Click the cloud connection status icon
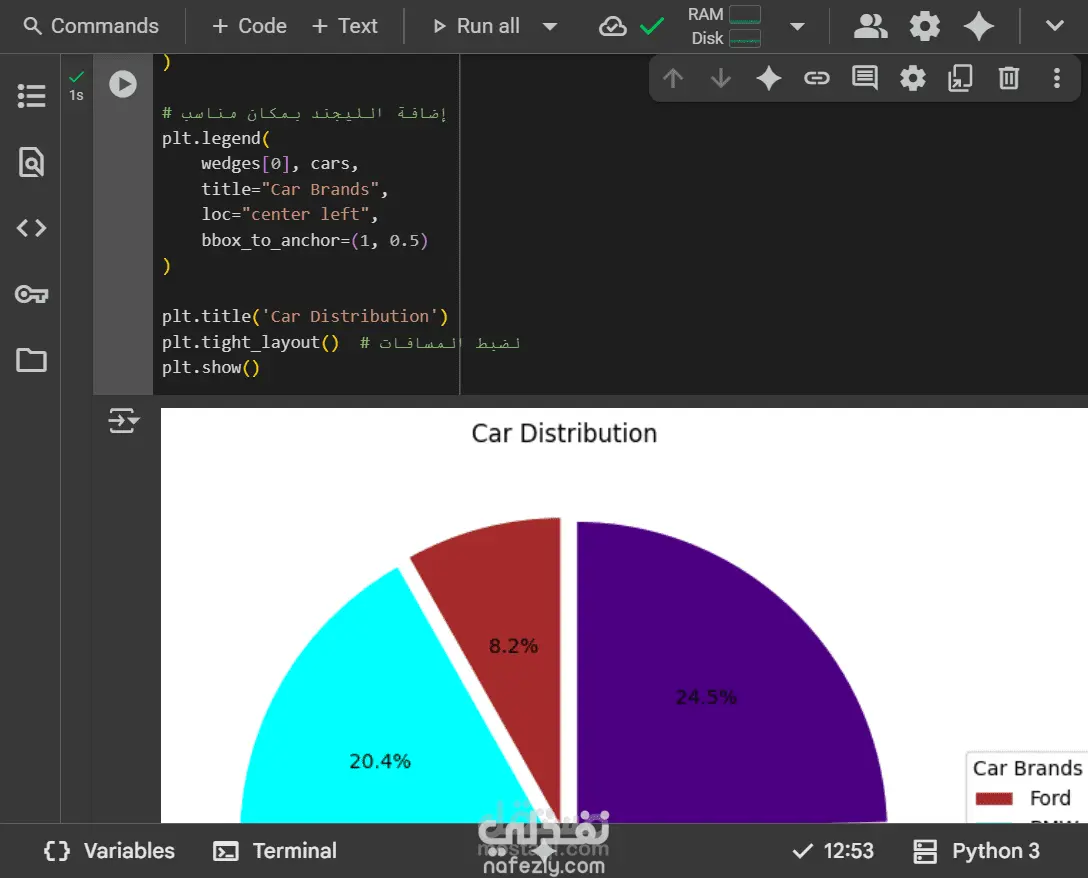 [613, 26]
